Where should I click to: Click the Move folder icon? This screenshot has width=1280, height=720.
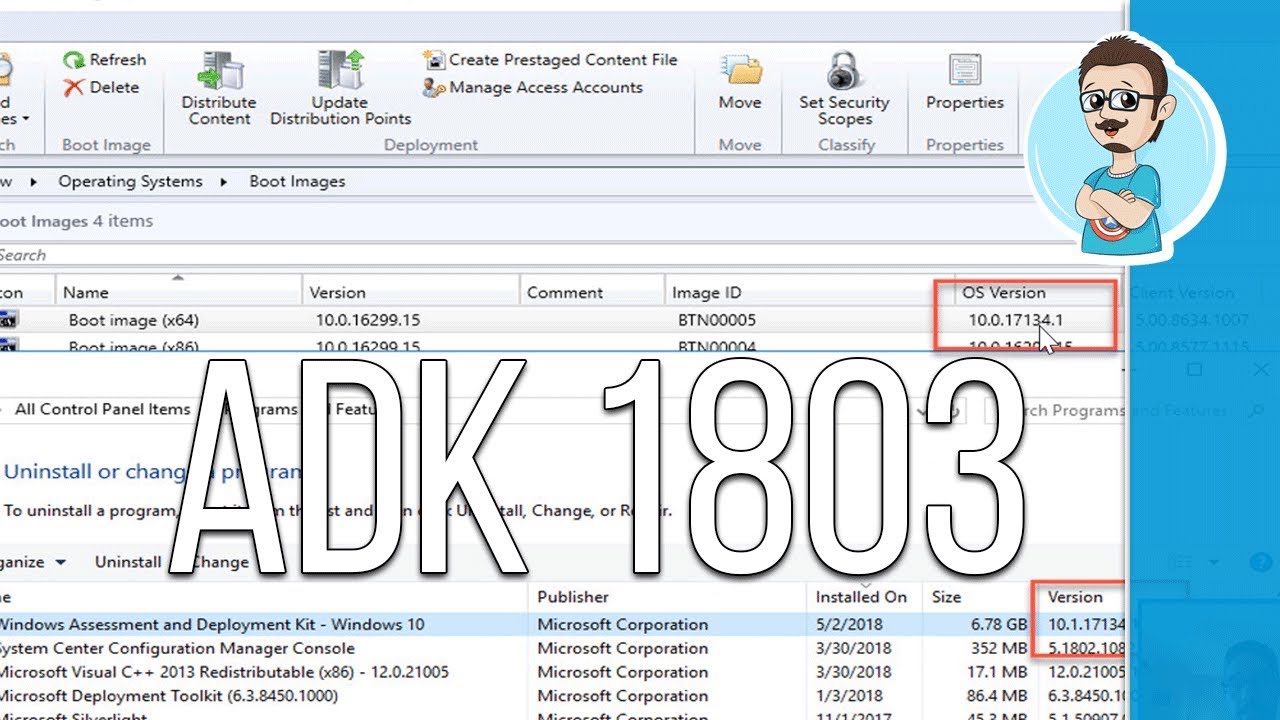point(740,72)
